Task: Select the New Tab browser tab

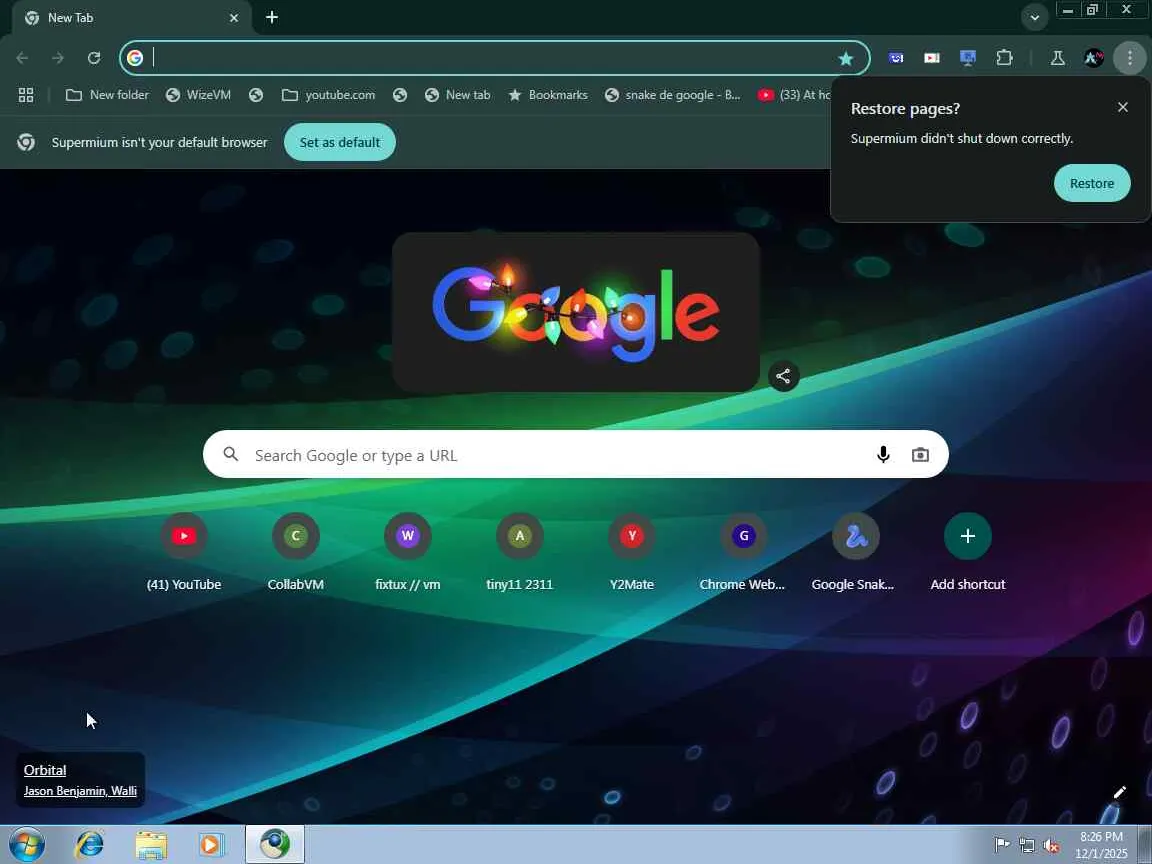Action: pos(132,18)
